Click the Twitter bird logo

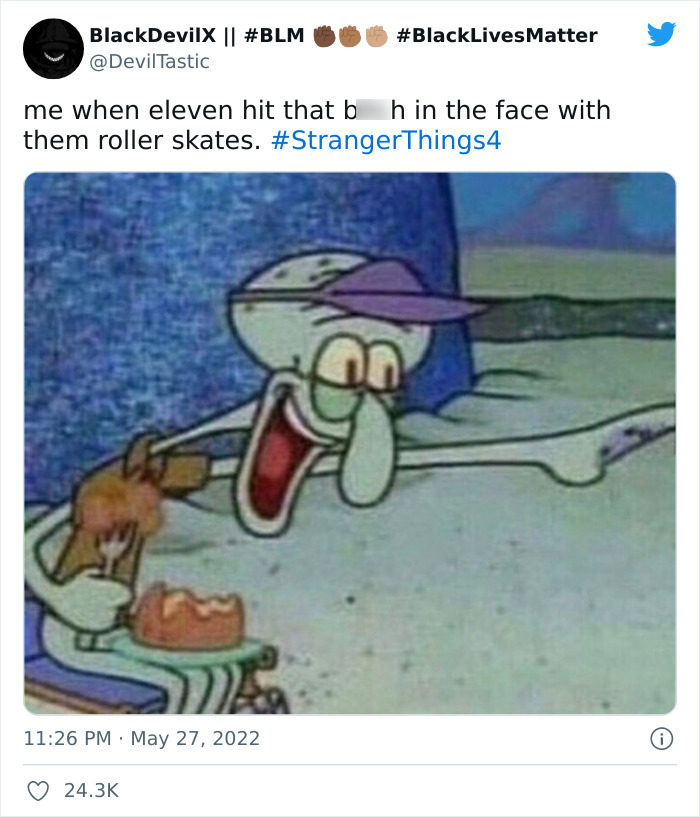(x=661, y=34)
